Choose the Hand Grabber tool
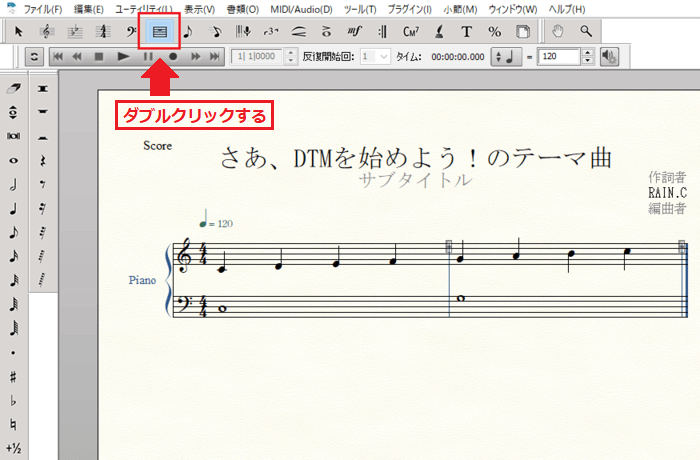Image resolution: width=700 pixels, height=460 pixels. [559, 32]
